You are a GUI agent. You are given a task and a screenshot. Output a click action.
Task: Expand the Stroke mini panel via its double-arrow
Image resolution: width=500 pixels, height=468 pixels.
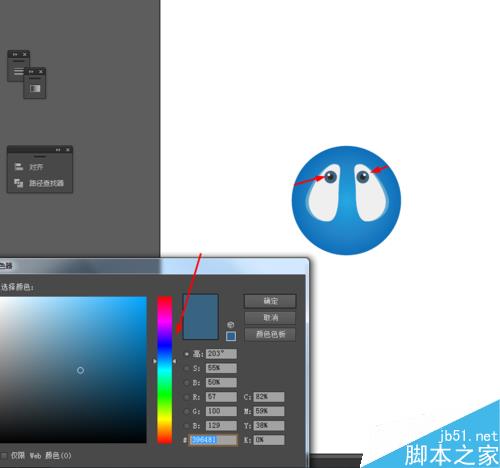pyautogui.click(x=15, y=54)
